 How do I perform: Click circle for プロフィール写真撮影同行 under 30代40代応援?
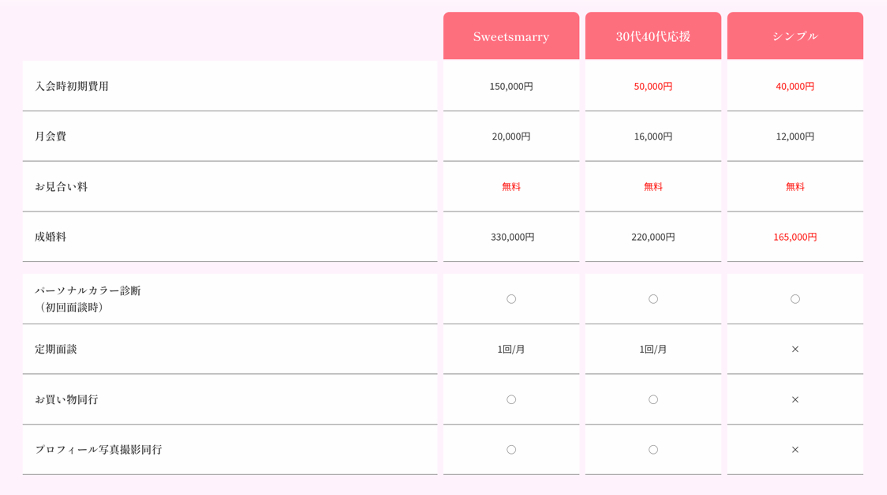click(x=653, y=450)
